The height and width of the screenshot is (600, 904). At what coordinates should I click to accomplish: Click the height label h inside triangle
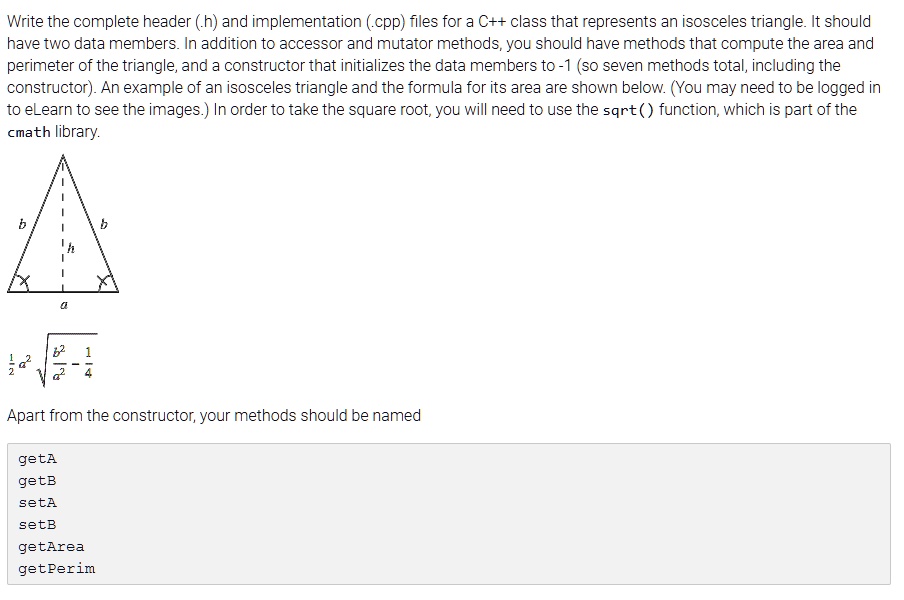tap(71, 248)
